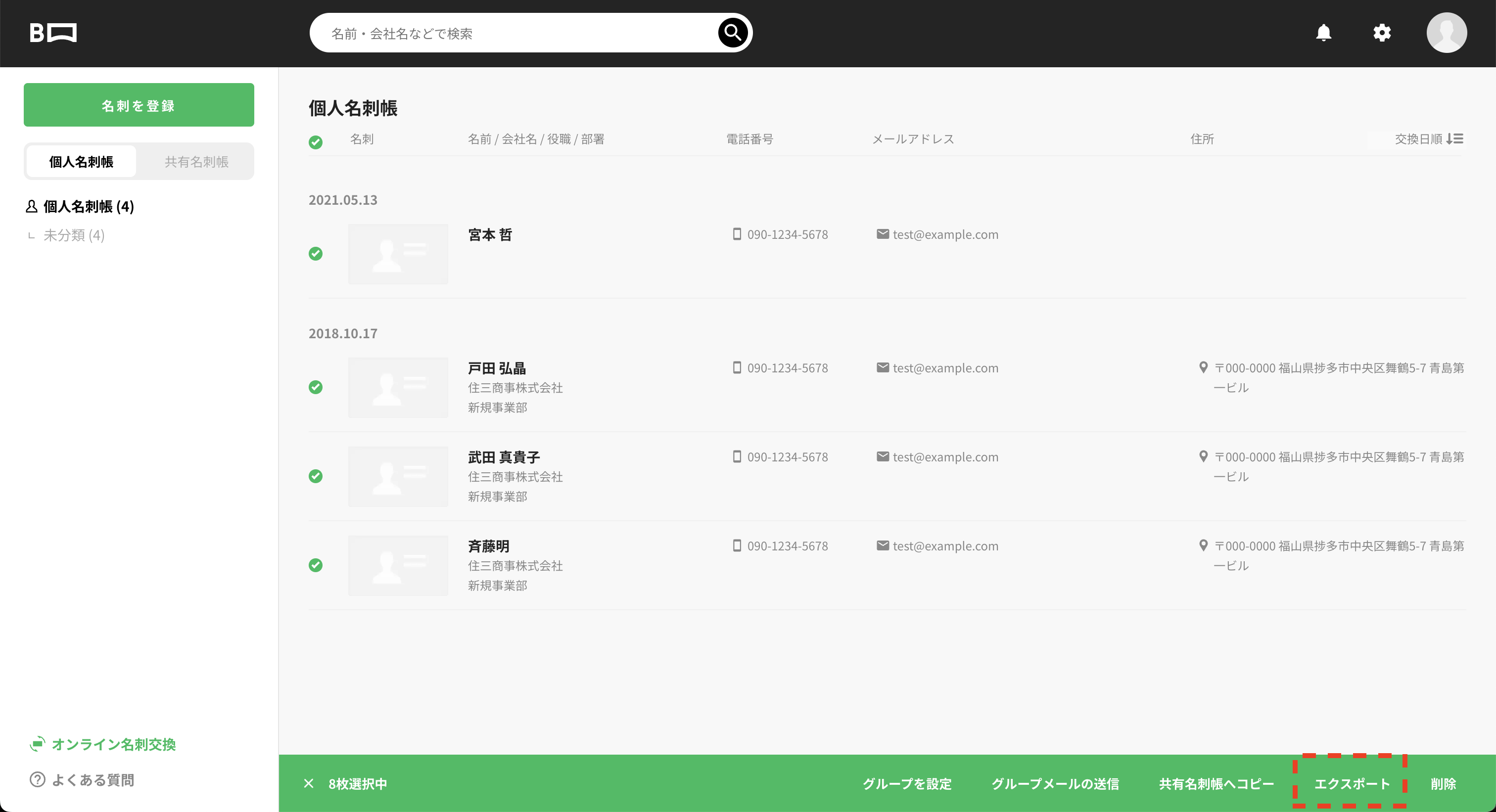Uncheck the checkbox for 武田 真貴子

coord(315,476)
